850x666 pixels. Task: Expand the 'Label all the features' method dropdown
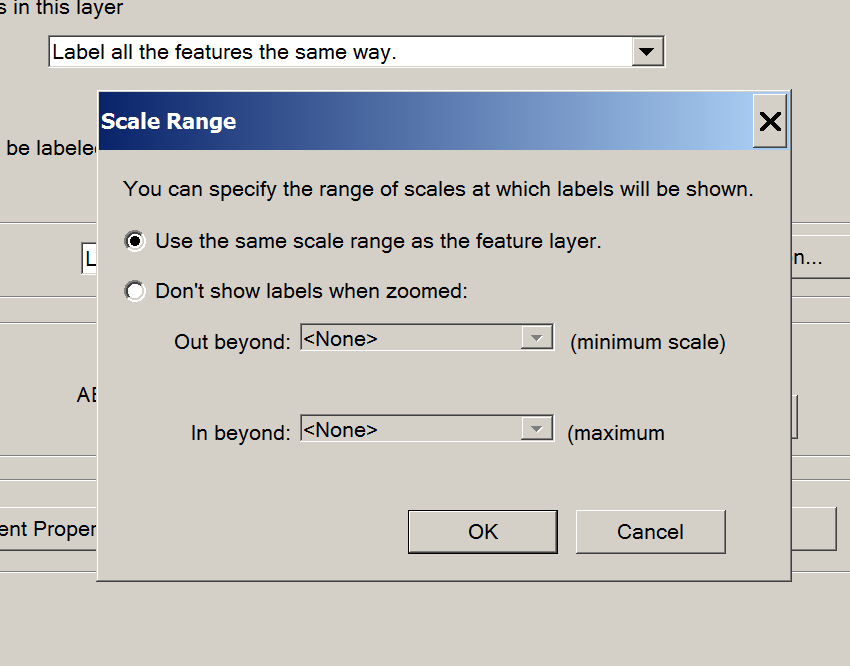[x=647, y=52]
